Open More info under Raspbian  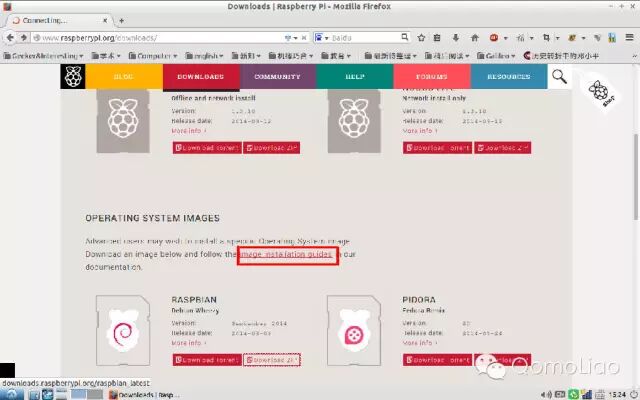pyautogui.click(x=189, y=343)
